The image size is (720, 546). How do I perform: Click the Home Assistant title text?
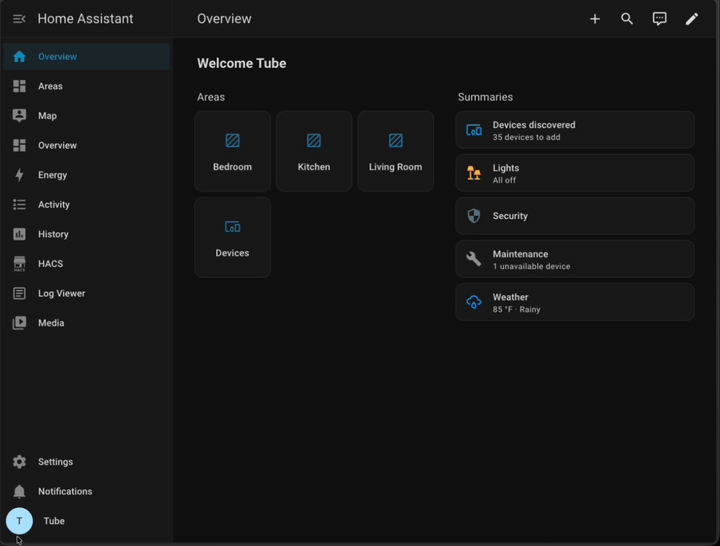click(85, 19)
